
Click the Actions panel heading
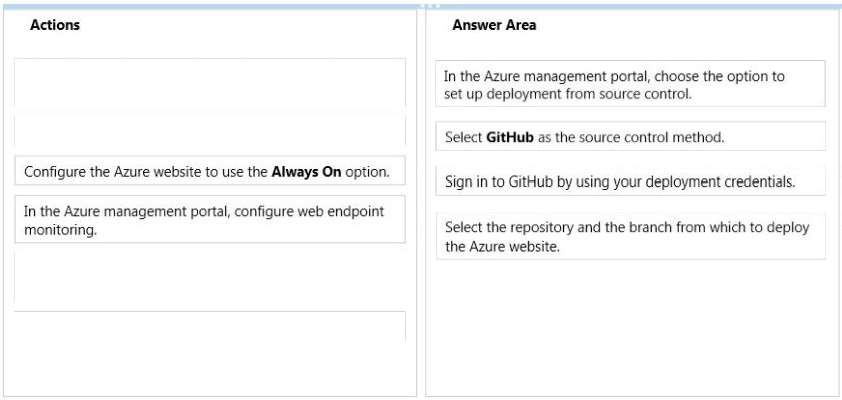tap(55, 25)
